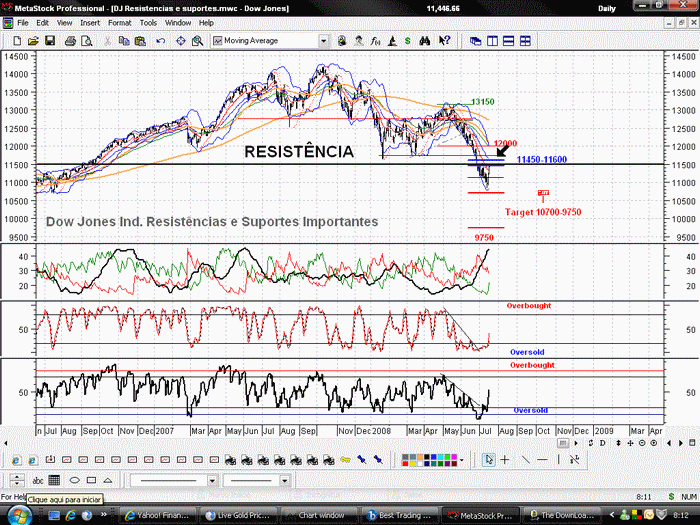Open the Help menu
Image resolution: width=700 pixels, height=525 pixels.
point(206,23)
